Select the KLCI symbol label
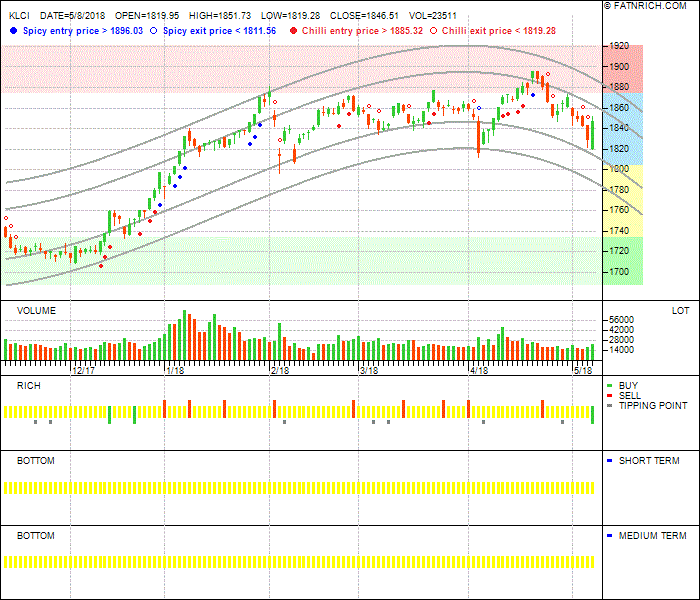Viewport: 700px width, 600px height. click(19, 17)
